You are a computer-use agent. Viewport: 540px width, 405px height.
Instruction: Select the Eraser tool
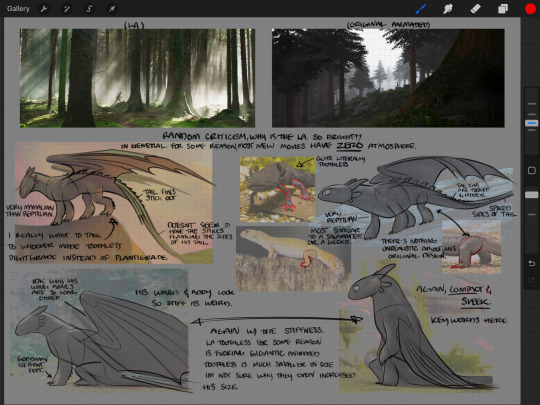pos(475,9)
